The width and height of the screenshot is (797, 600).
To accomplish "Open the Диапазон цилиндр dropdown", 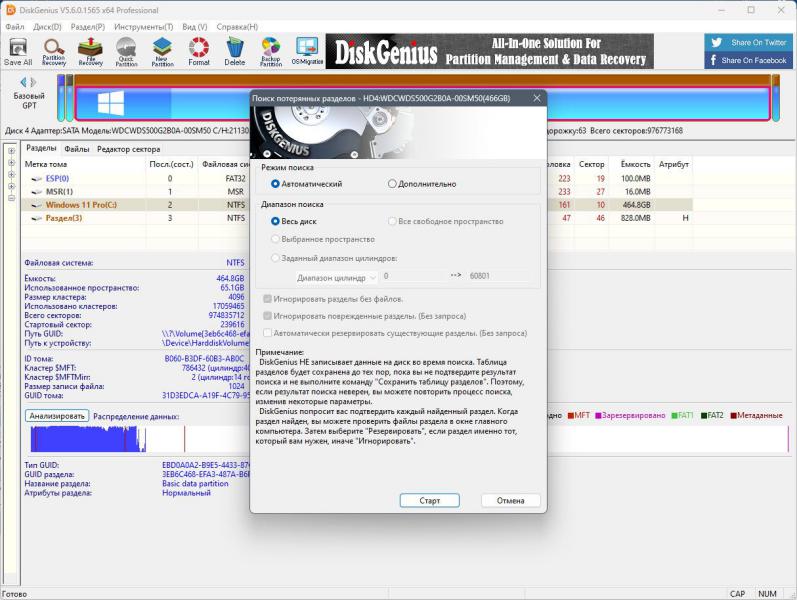I will click(x=335, y=278).
